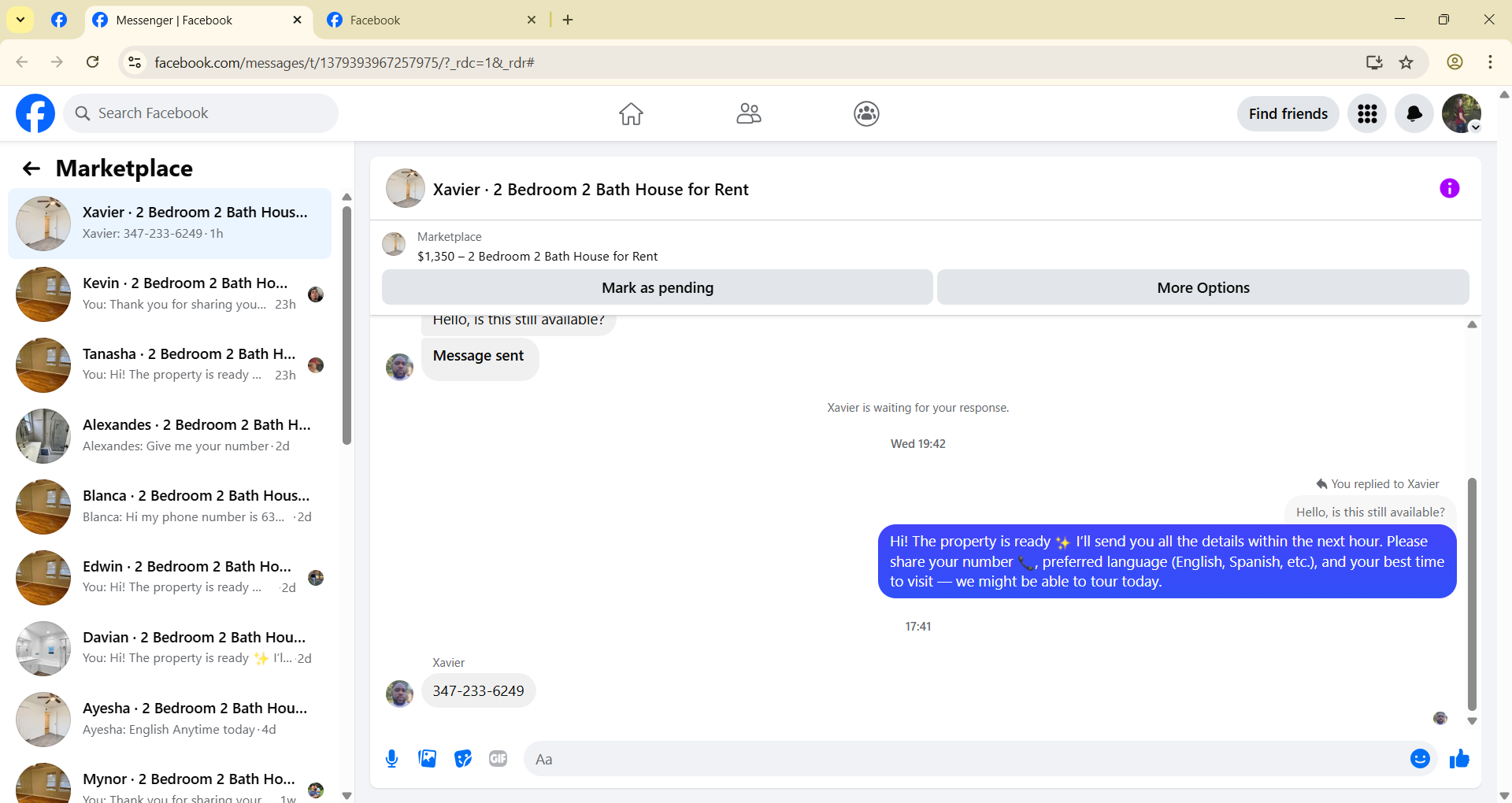Close the second Facebook tab
Viewport: 1512px width, 803px height.
532,20
